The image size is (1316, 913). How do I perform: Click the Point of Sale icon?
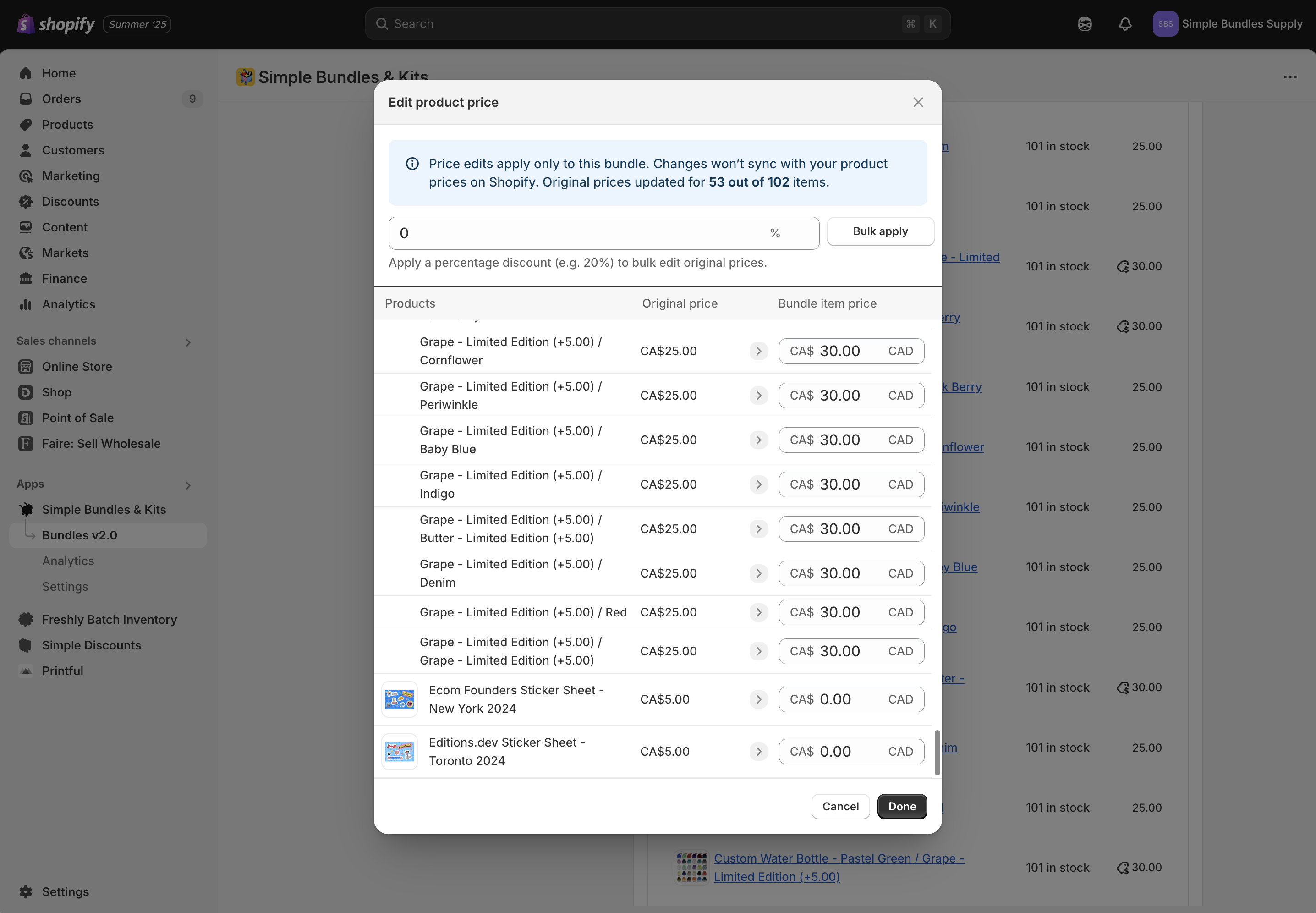click(26, 418)
